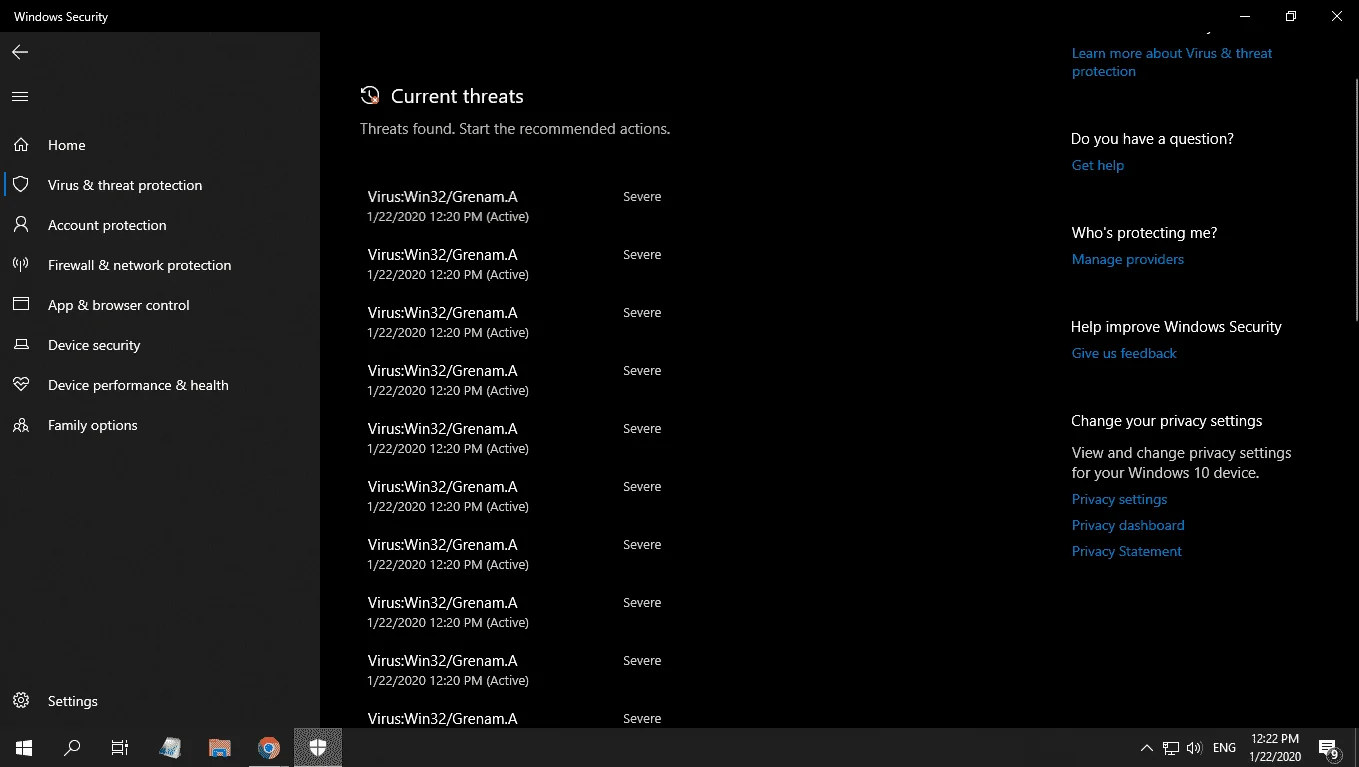Open the Privacy settings link

click(1120, 499)
